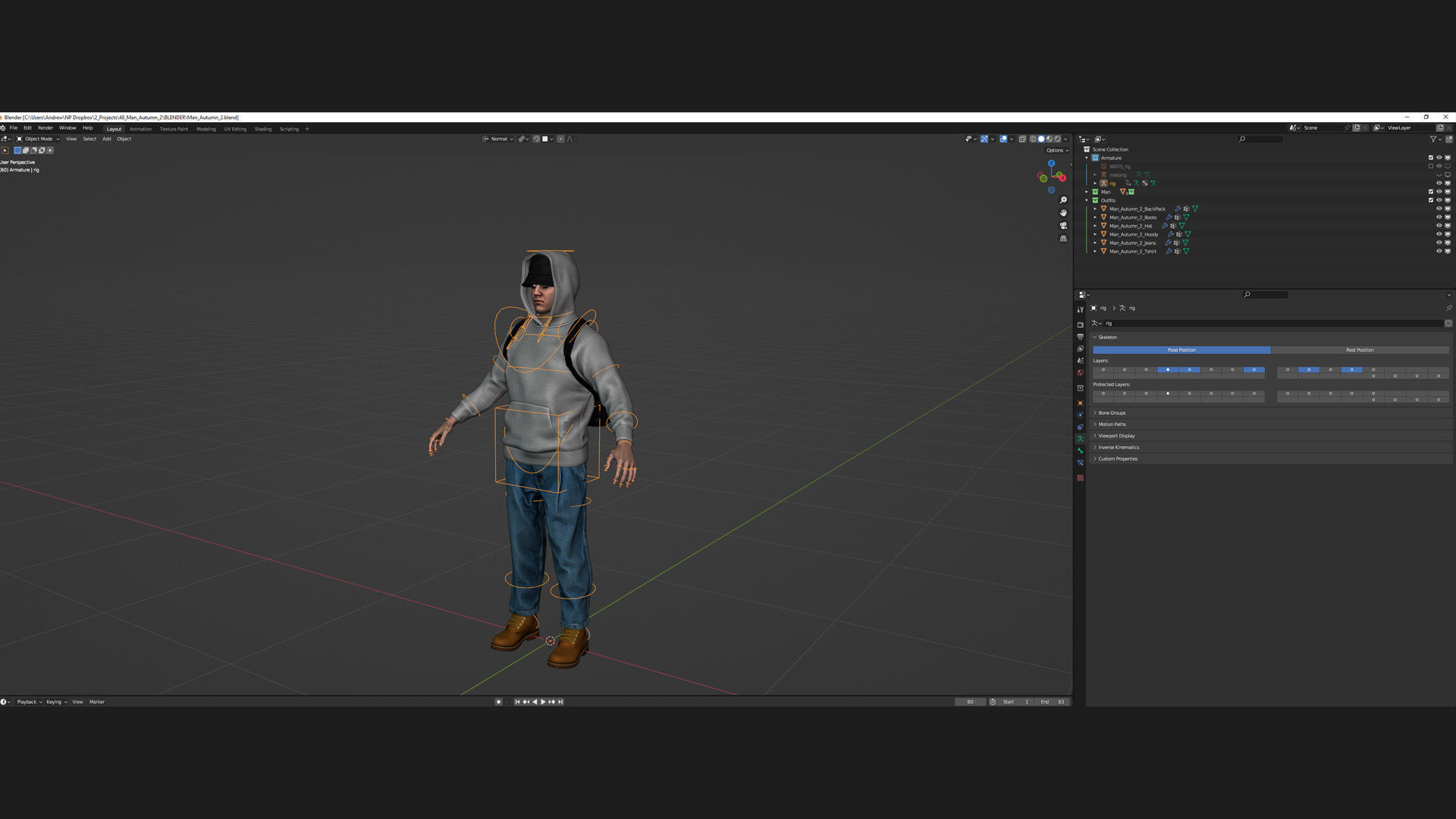Expand the Inverse Kinematics panel
This screenshot has height=819, width=1456.
[1119, 447]
